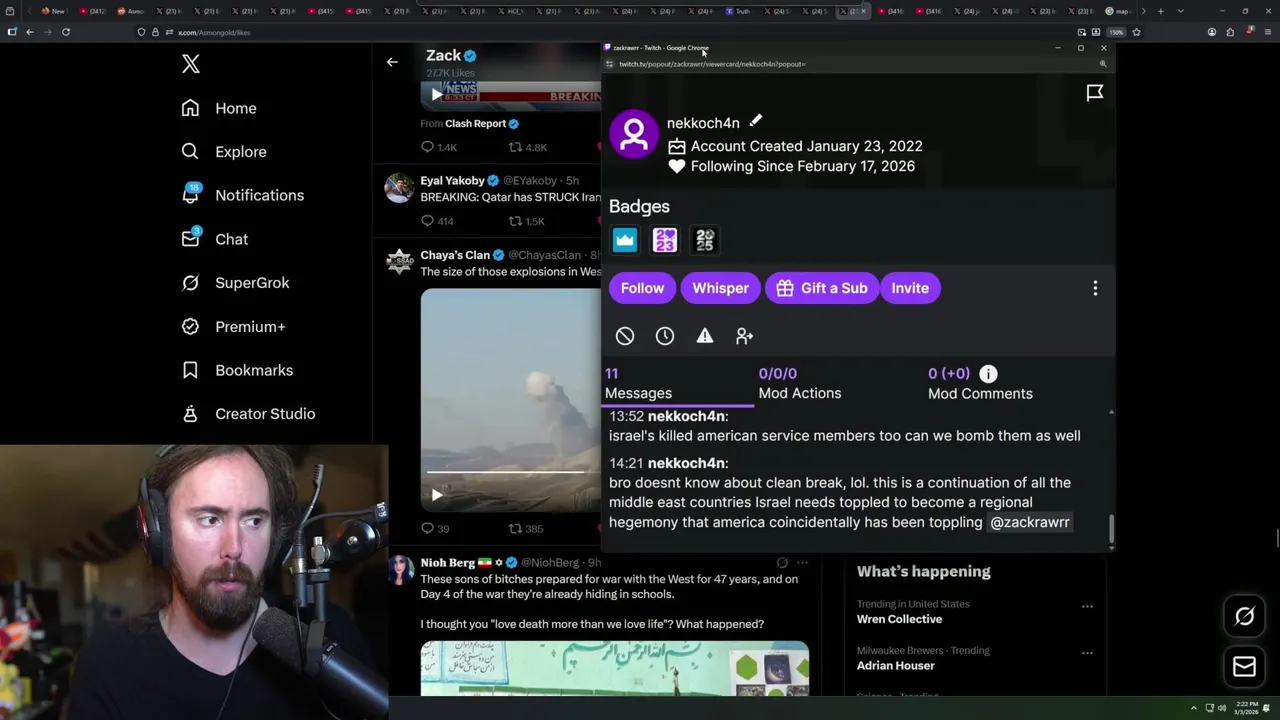The width and height of the screenshot is (1280, 720).
Task: Click the taskbar volume speaker icon
Action: (1222, 708)
